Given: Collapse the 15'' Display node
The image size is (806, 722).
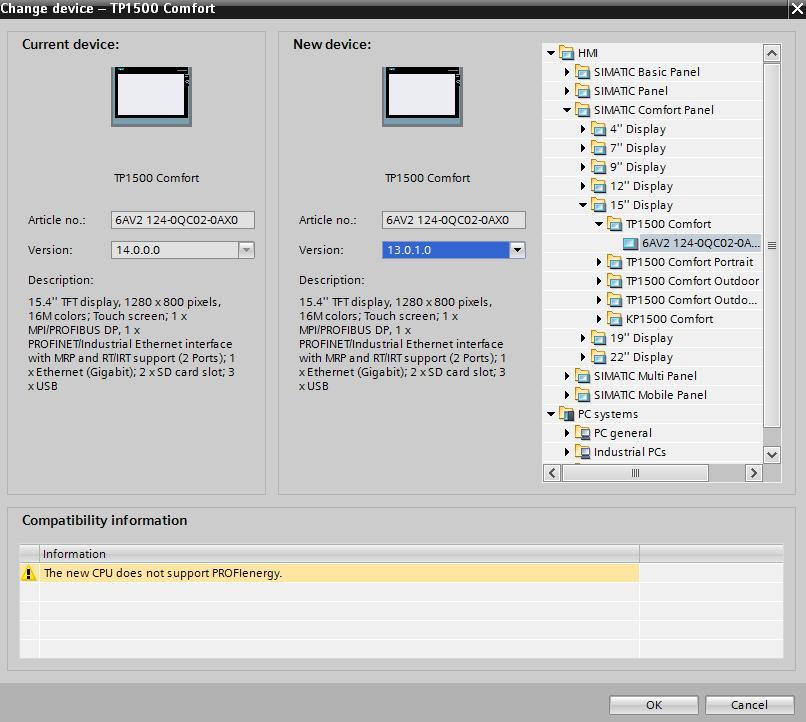Looking at the screenshot, I should 583,205.
